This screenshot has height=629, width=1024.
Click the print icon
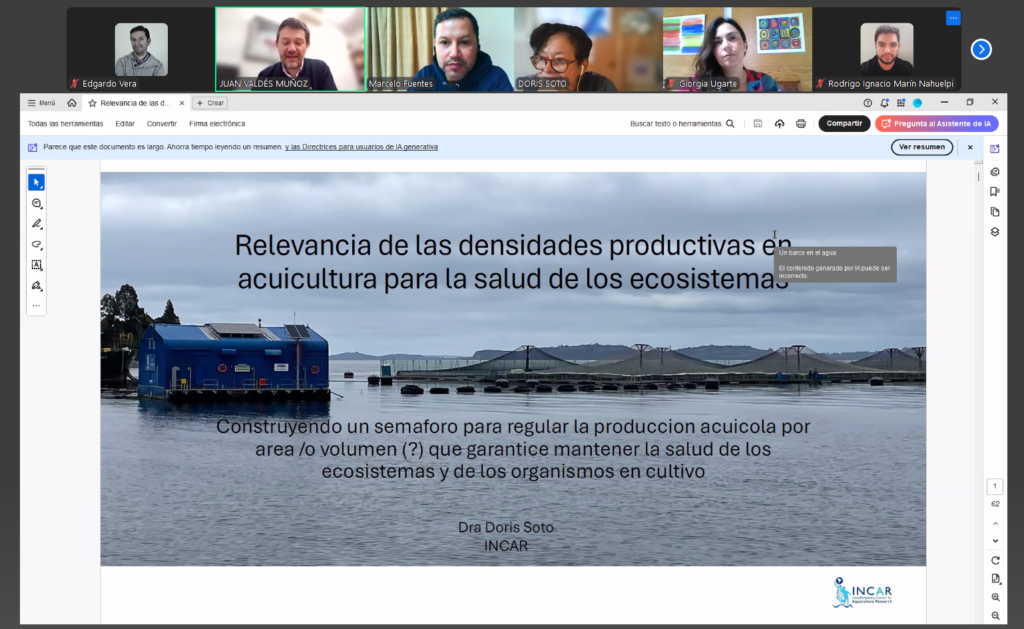(801, 124)
